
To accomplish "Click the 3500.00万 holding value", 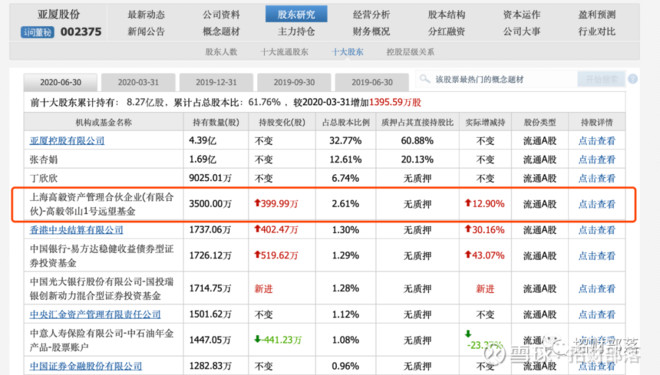I will tap(210, 204).
